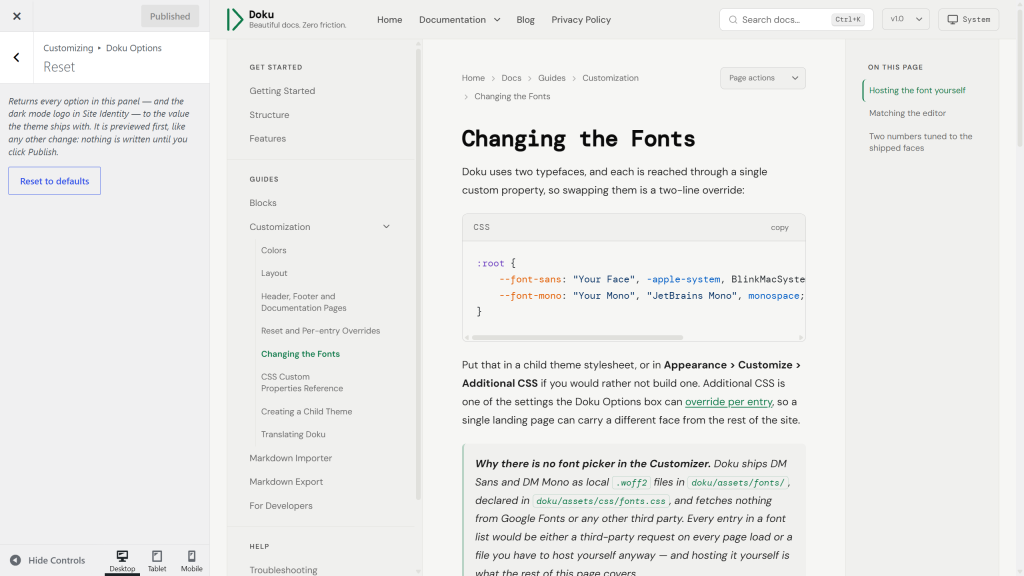Toggle the System color theme button
This screenshot has height=576, width=1024.
[x=968, y=20]
